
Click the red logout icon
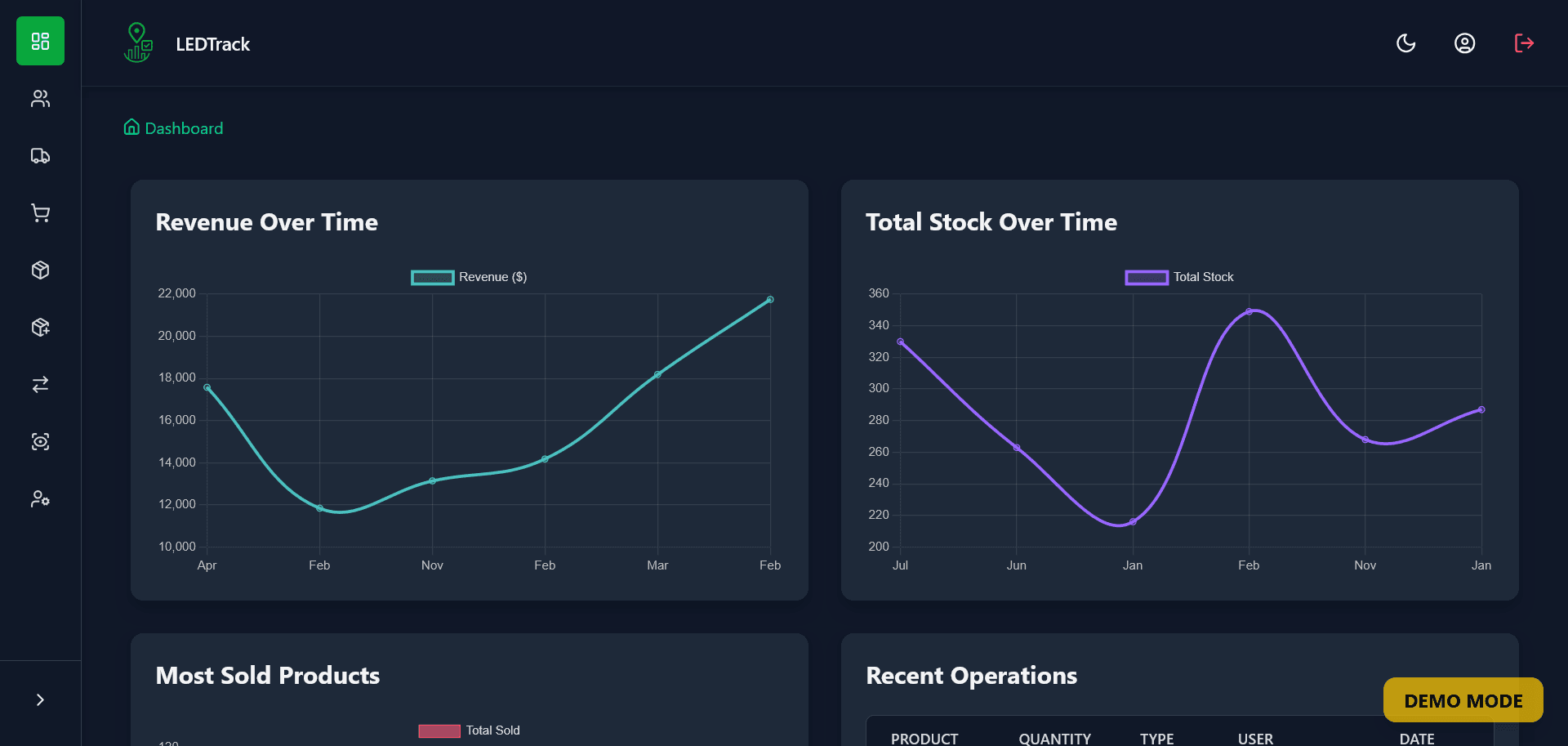tap(1523, 43)
